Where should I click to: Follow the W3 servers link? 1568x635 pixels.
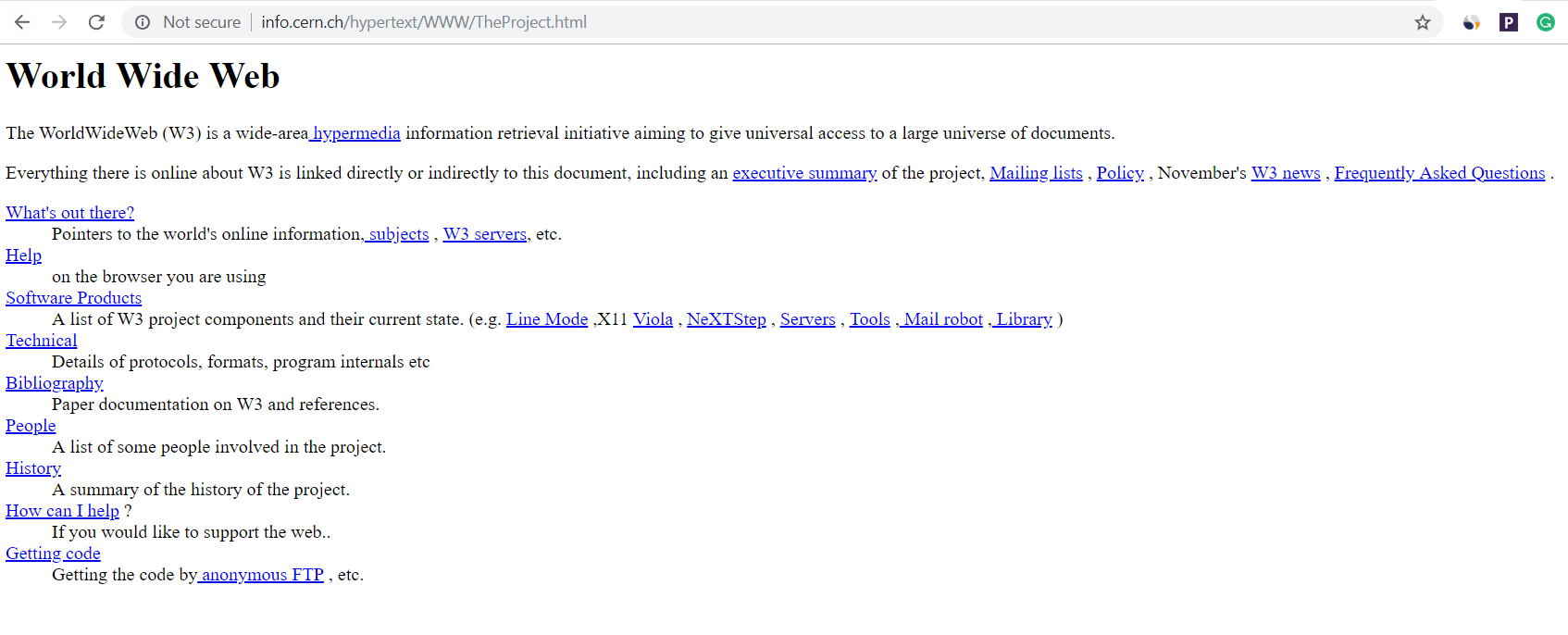[x=485, y=234]
